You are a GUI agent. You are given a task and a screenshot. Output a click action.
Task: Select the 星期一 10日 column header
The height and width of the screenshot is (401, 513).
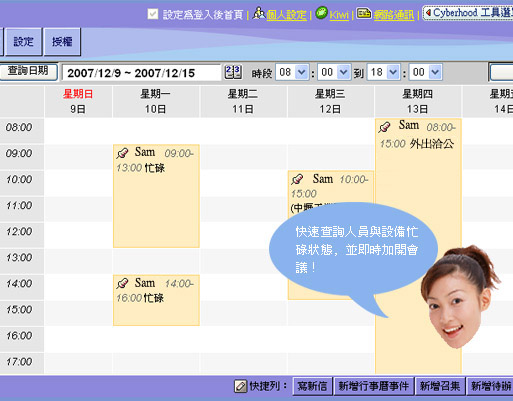tap(156, 101)
